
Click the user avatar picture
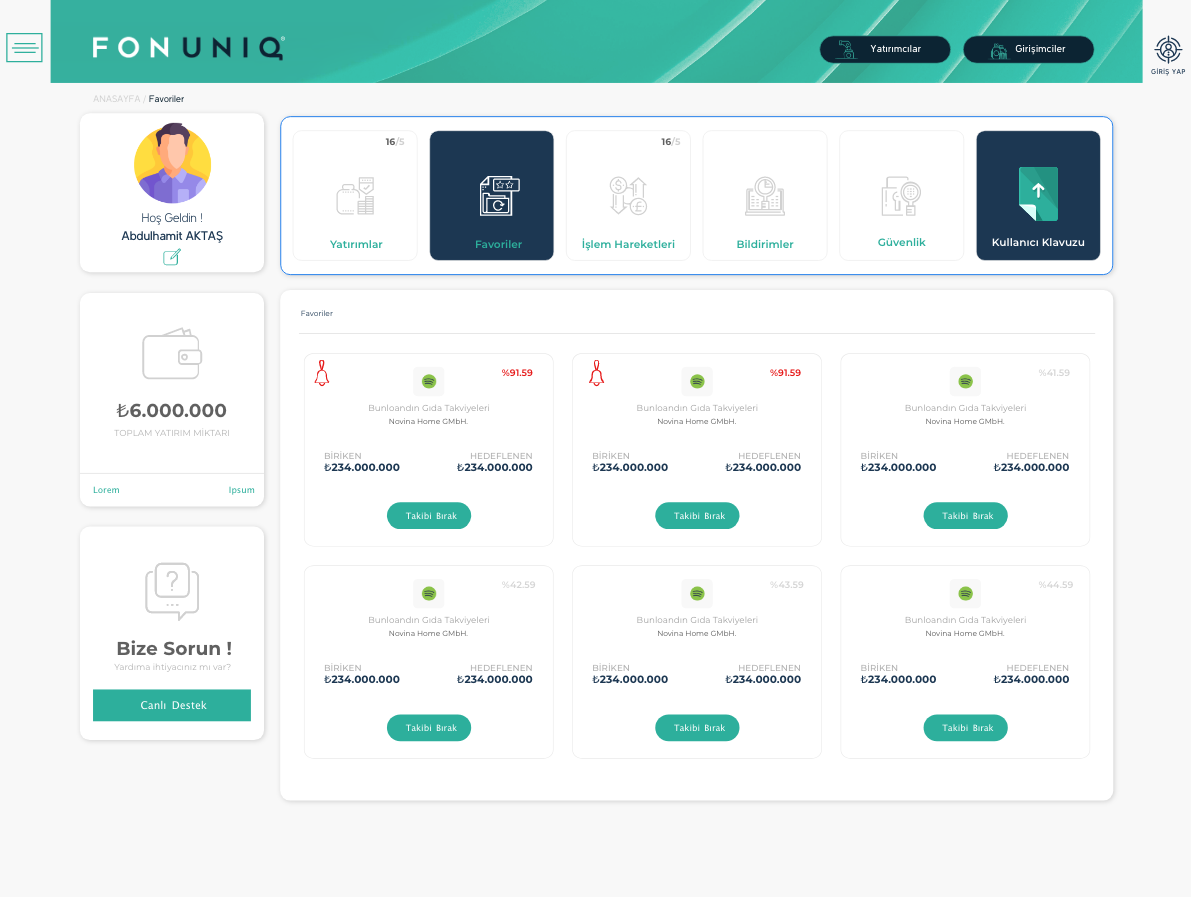[172, 164]
